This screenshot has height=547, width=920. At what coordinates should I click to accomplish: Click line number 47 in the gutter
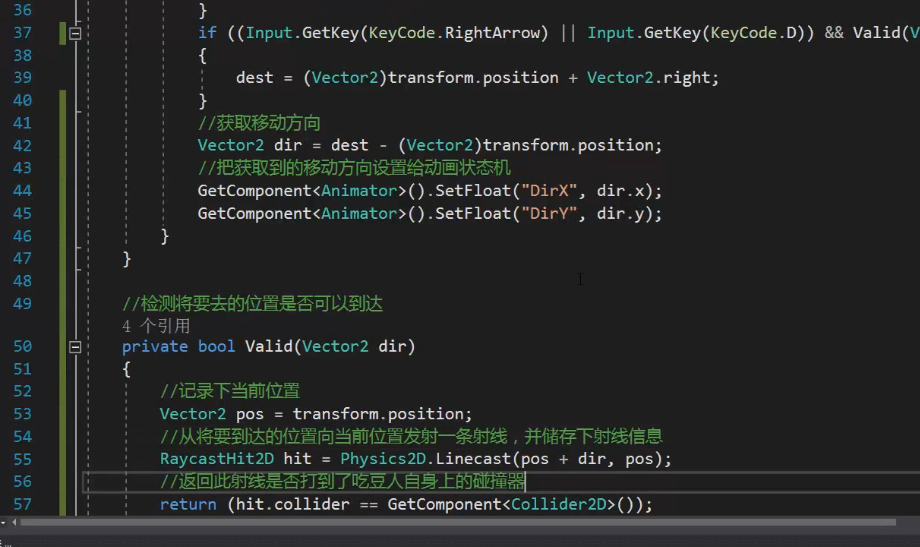pyautogui.click(x=22, y=258)
